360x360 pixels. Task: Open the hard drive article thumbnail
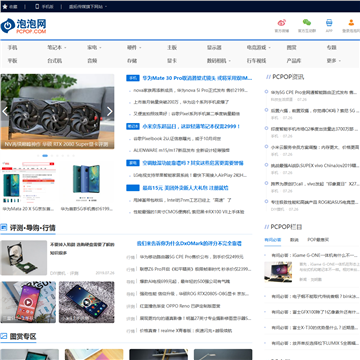coord(24,258)
